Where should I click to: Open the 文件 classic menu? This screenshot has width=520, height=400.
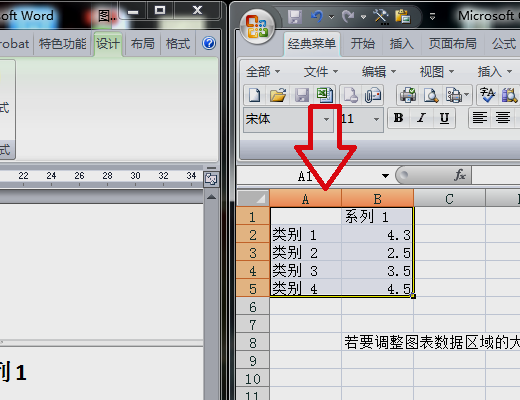pyautogui.click(x=321, y=71)
